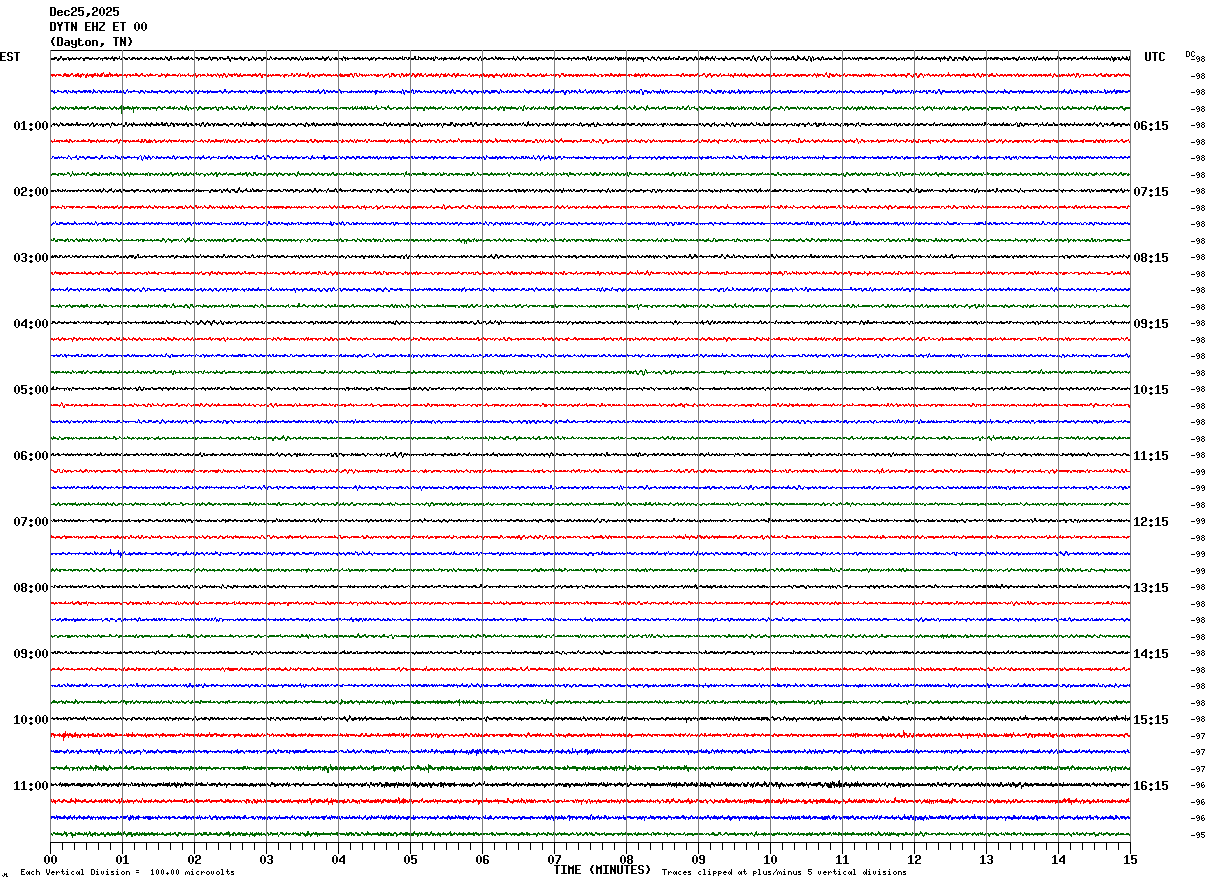Click the 14:15 UTC time label
The width and height of the screenshot is (1210, 886).
[x=1150, y=654]
